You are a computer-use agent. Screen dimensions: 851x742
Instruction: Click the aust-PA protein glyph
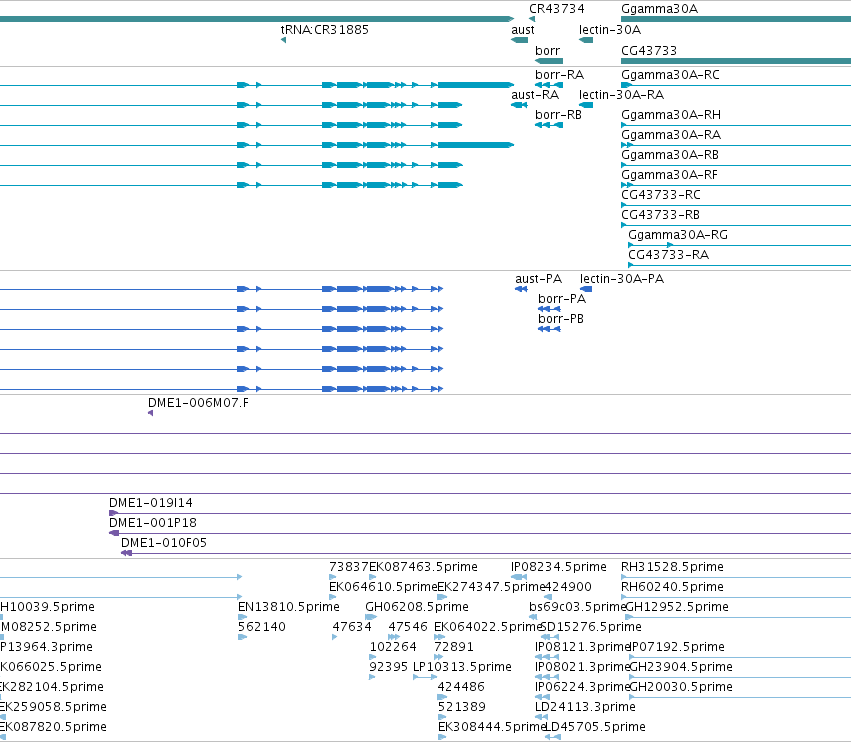(x=521, y=289)
